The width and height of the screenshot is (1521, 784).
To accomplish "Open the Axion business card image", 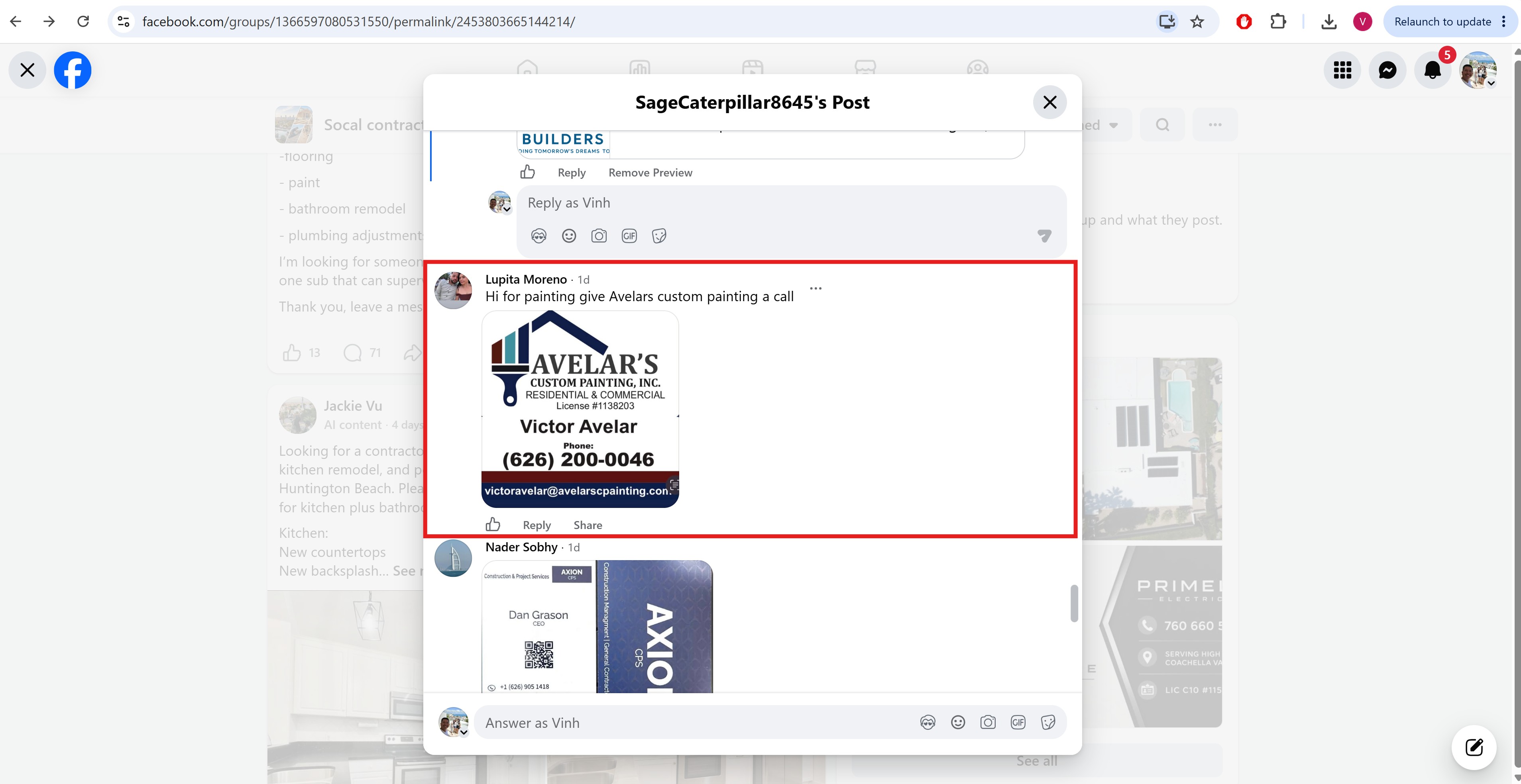I will 597,627.
